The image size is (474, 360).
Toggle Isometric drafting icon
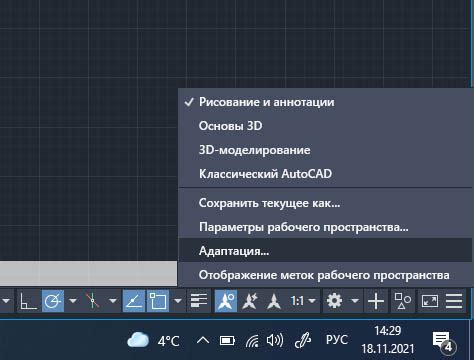pos(93,301)
